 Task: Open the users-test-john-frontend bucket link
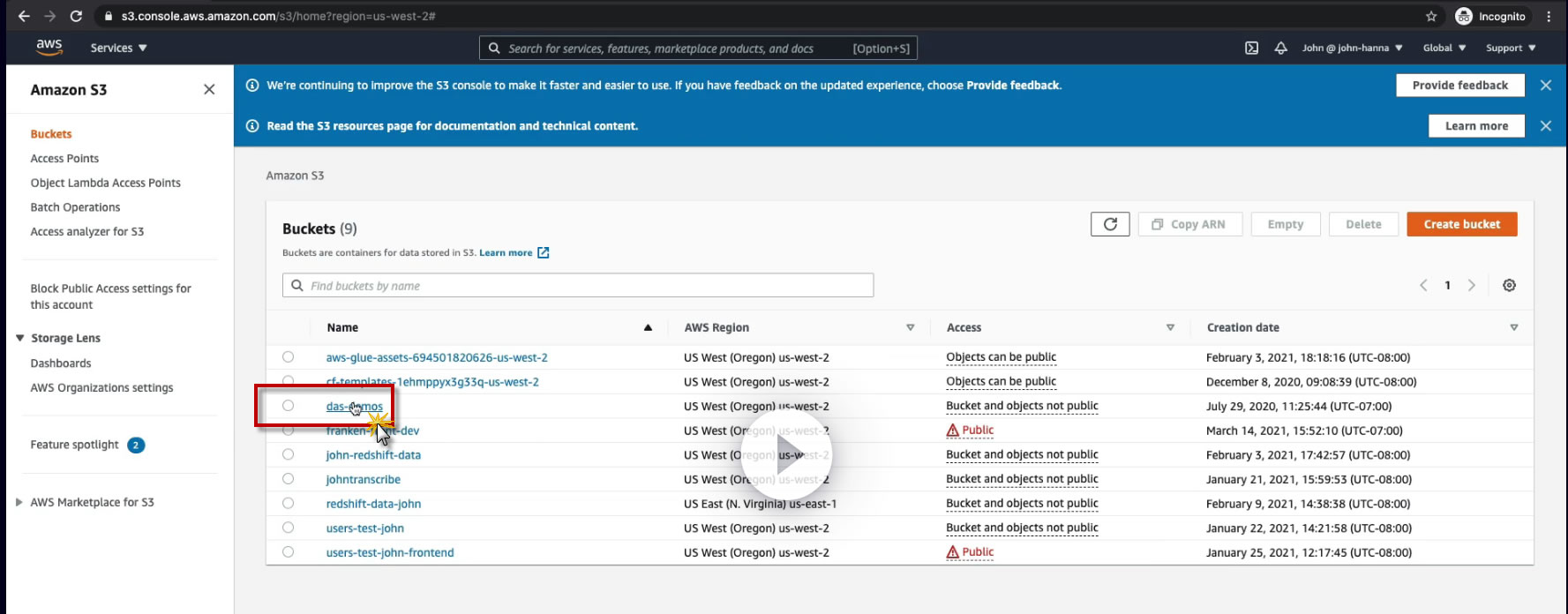[x=390, y=552]
